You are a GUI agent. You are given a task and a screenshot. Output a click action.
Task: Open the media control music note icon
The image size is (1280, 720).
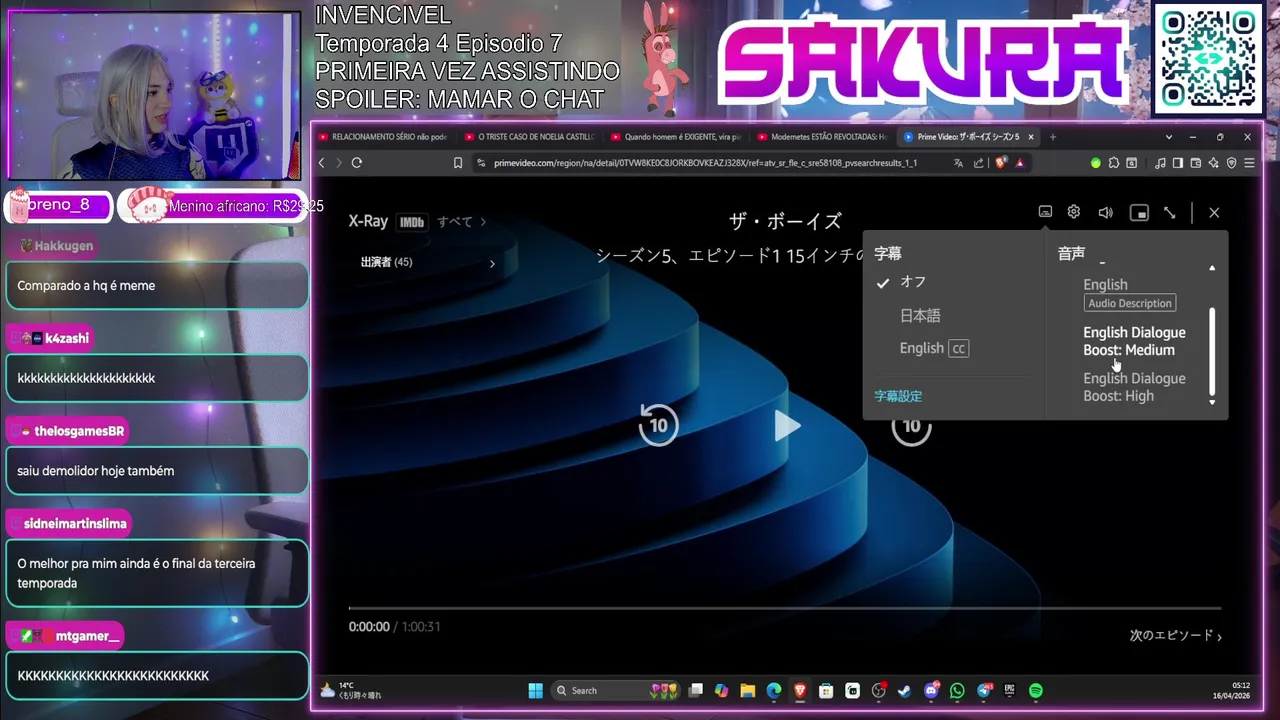pyautogui.click(x=1160, y=163)
